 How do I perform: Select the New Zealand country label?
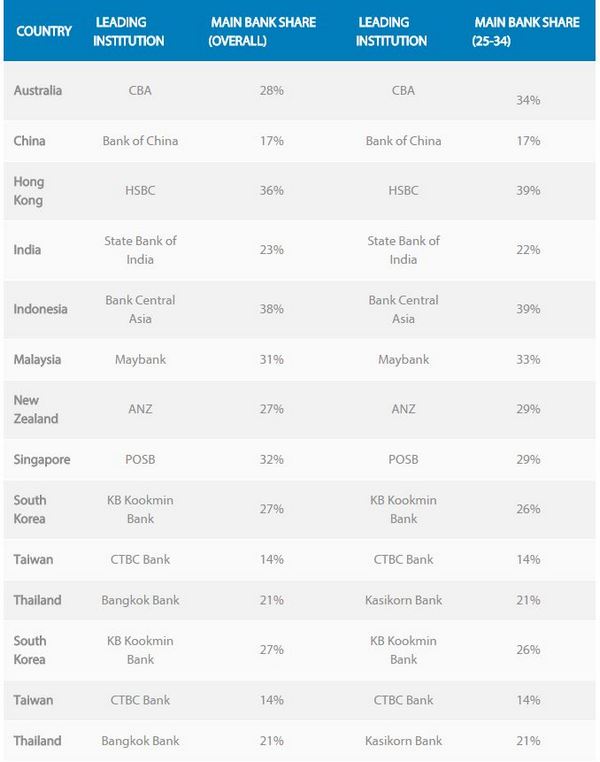coord(36,409)
